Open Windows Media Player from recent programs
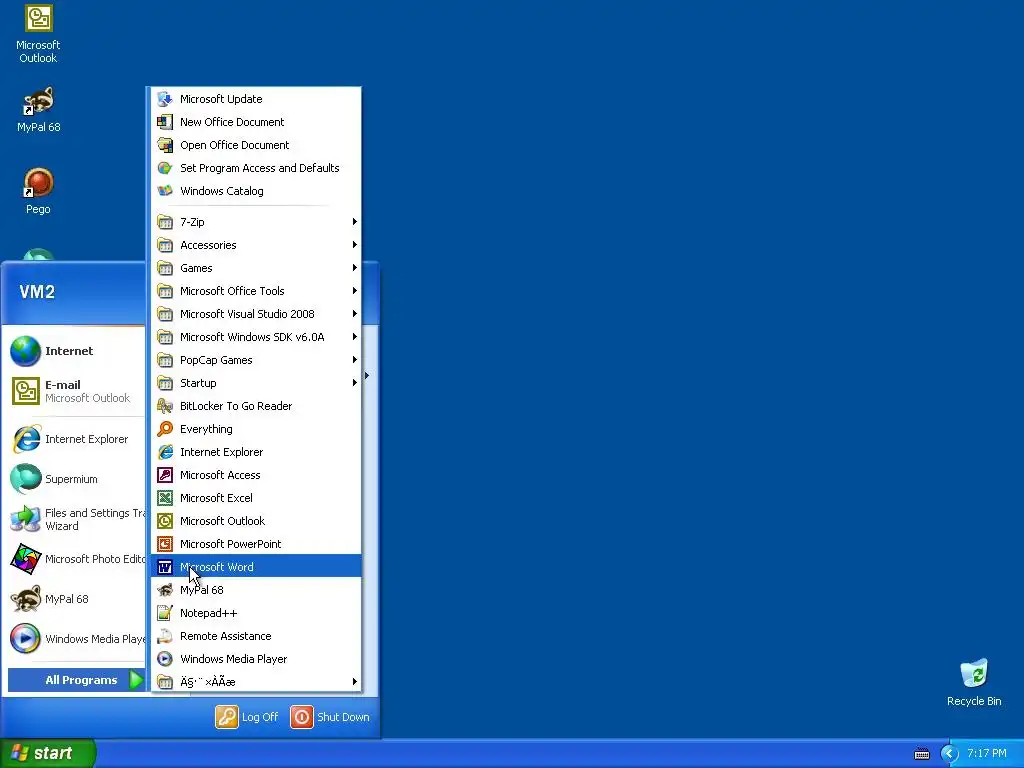 76,639
